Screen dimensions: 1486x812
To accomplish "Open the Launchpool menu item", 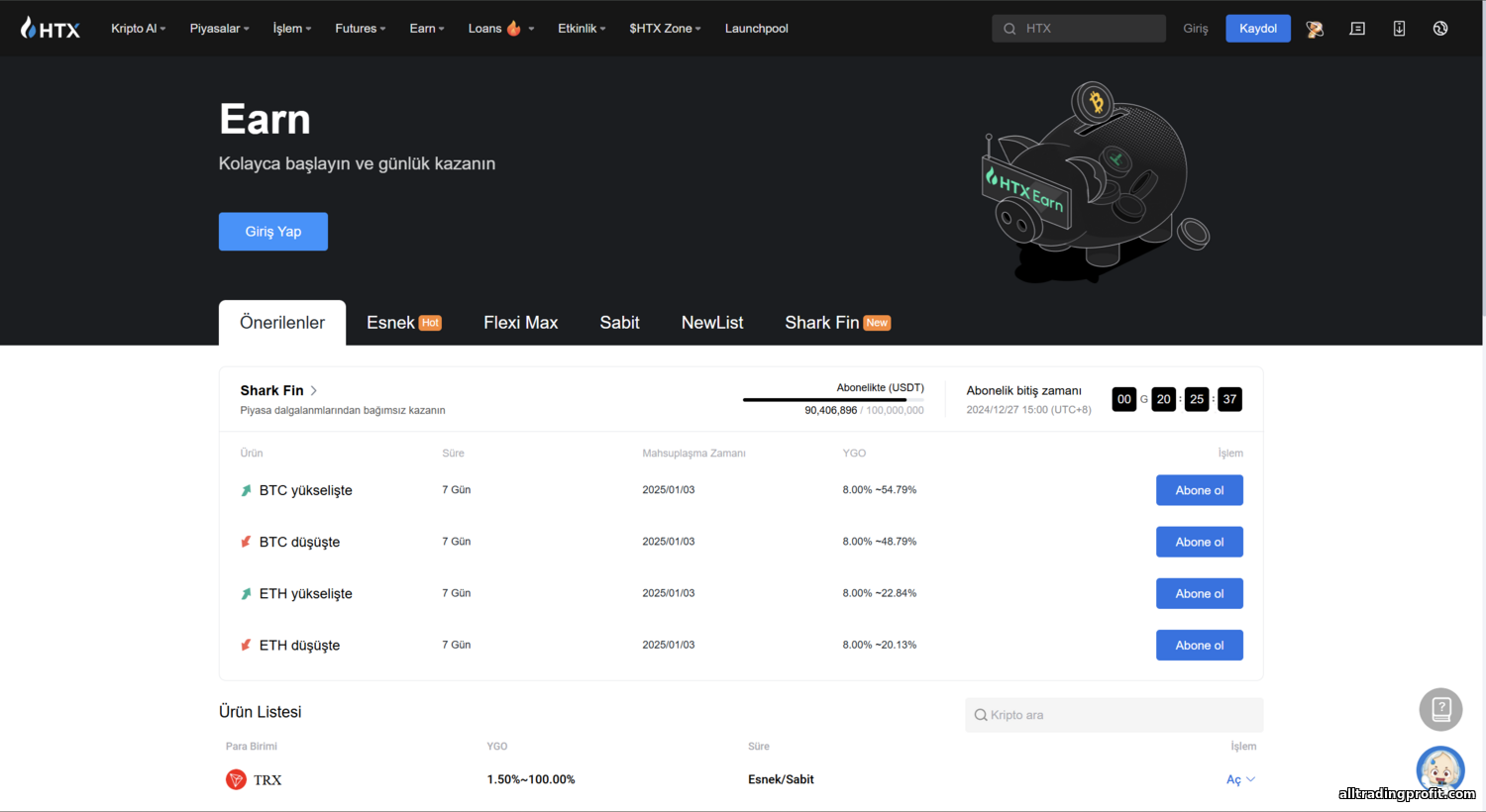I will coord(756,29).
